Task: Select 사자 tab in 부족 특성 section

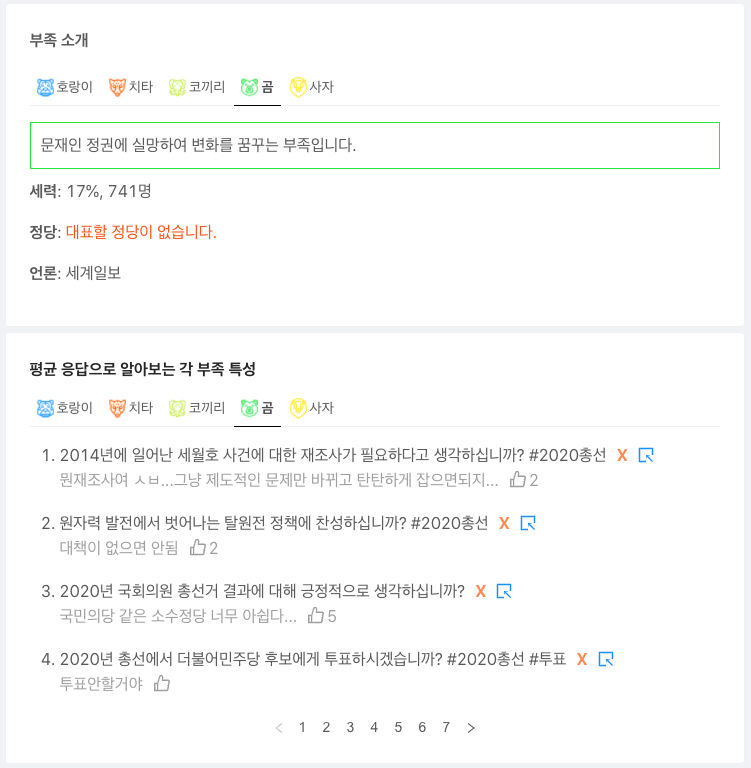Action: [x=312, y=408]
